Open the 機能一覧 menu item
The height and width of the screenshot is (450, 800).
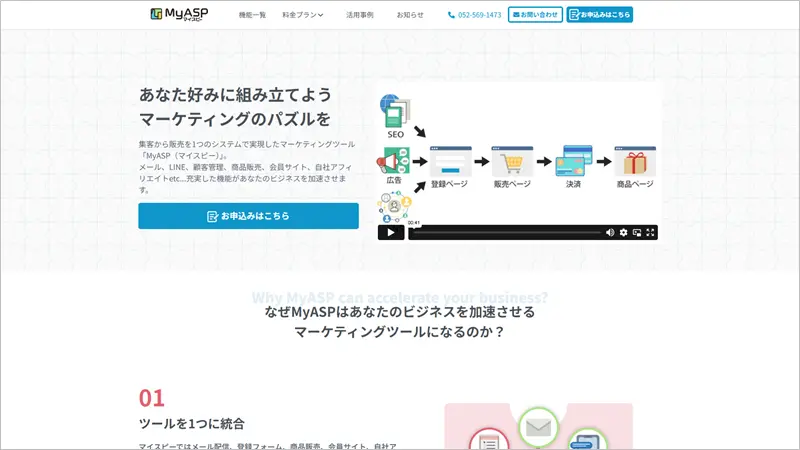coord(253,15)
